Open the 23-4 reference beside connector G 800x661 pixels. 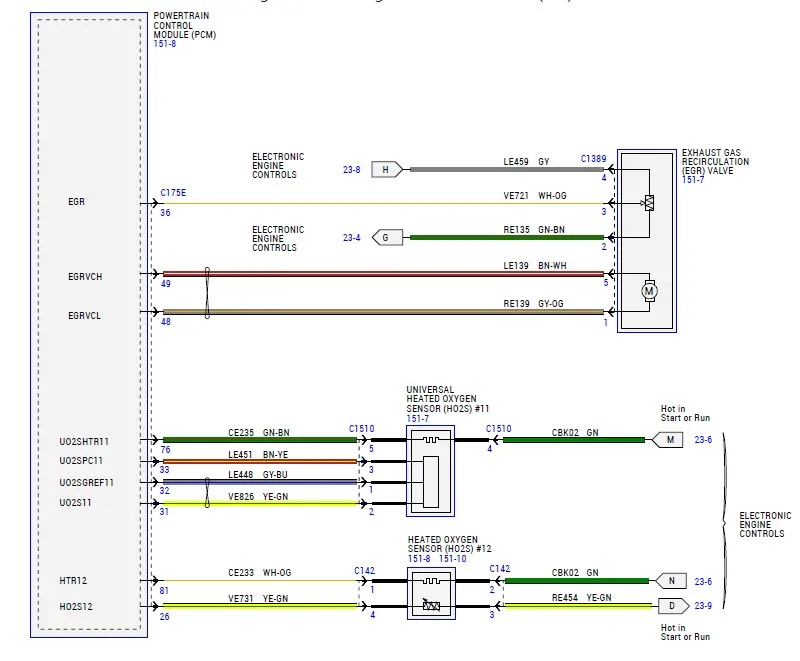[352, 238]
